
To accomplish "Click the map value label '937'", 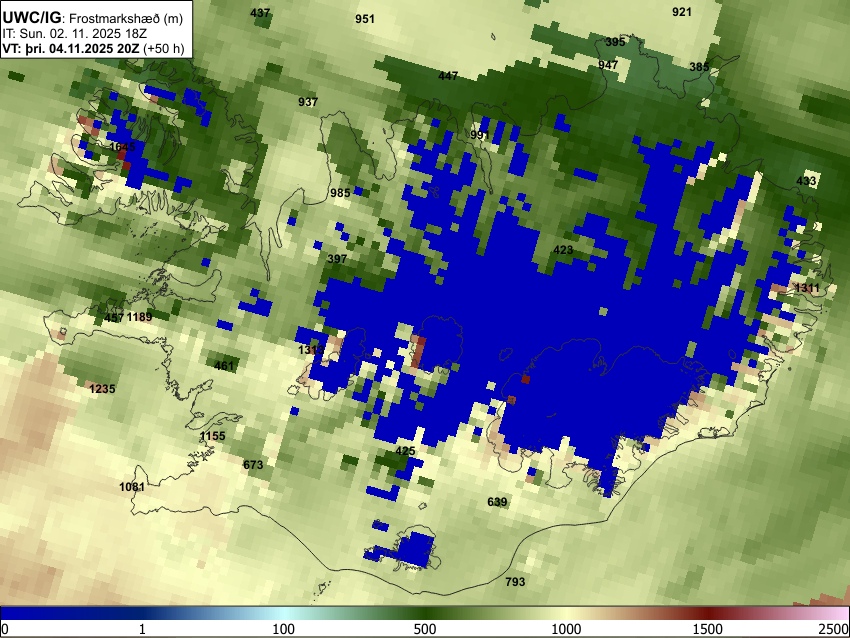I will 308,102.
